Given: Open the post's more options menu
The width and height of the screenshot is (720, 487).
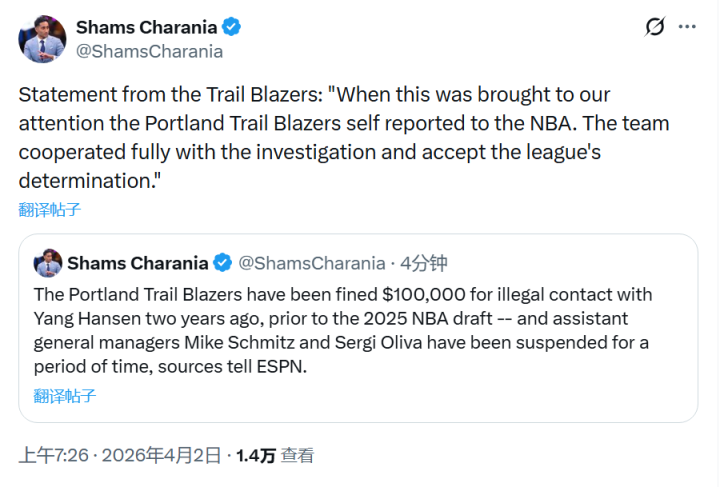Looking at the screenshot, I should click(687, 27).
